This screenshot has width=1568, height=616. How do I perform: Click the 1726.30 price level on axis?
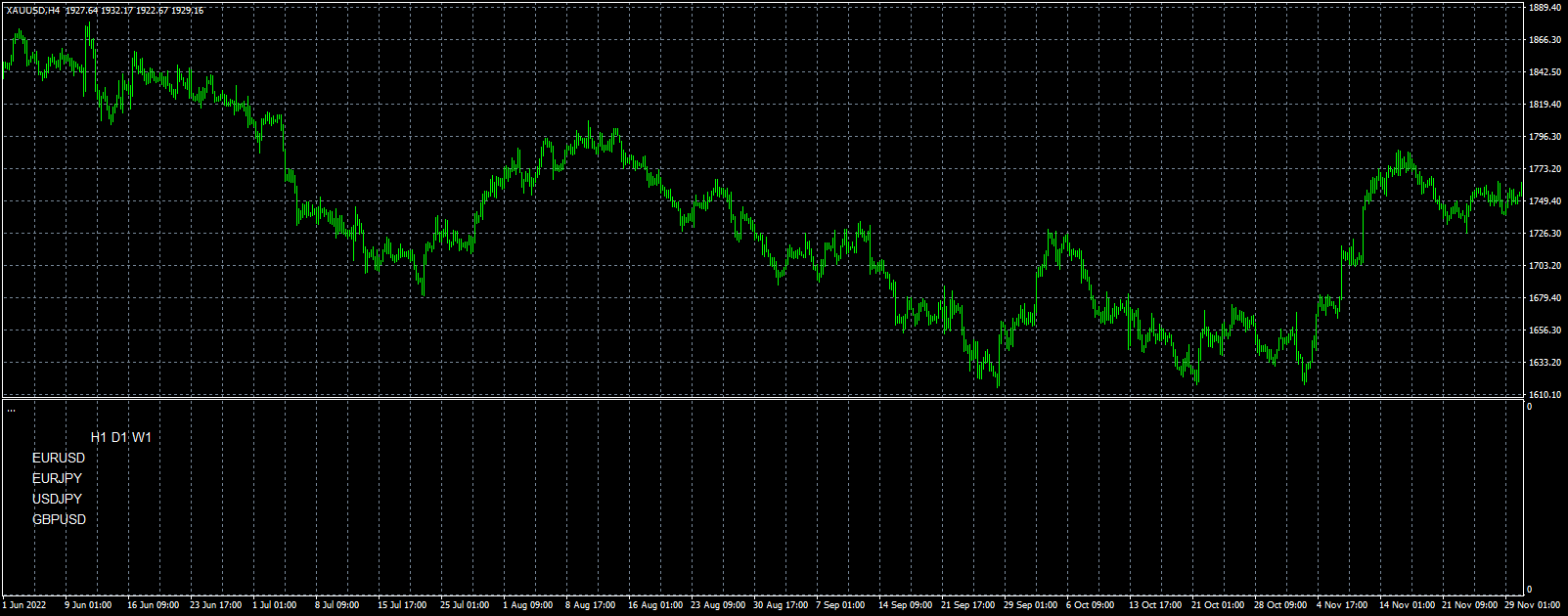tap(1545, 234)
